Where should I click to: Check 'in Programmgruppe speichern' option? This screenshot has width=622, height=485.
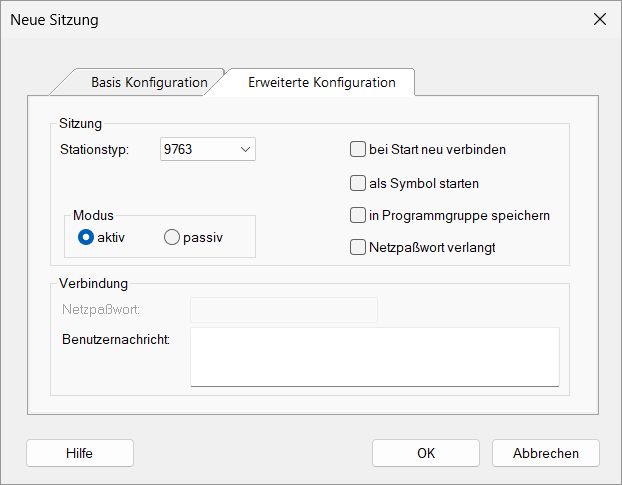click(x=358, y=215)
